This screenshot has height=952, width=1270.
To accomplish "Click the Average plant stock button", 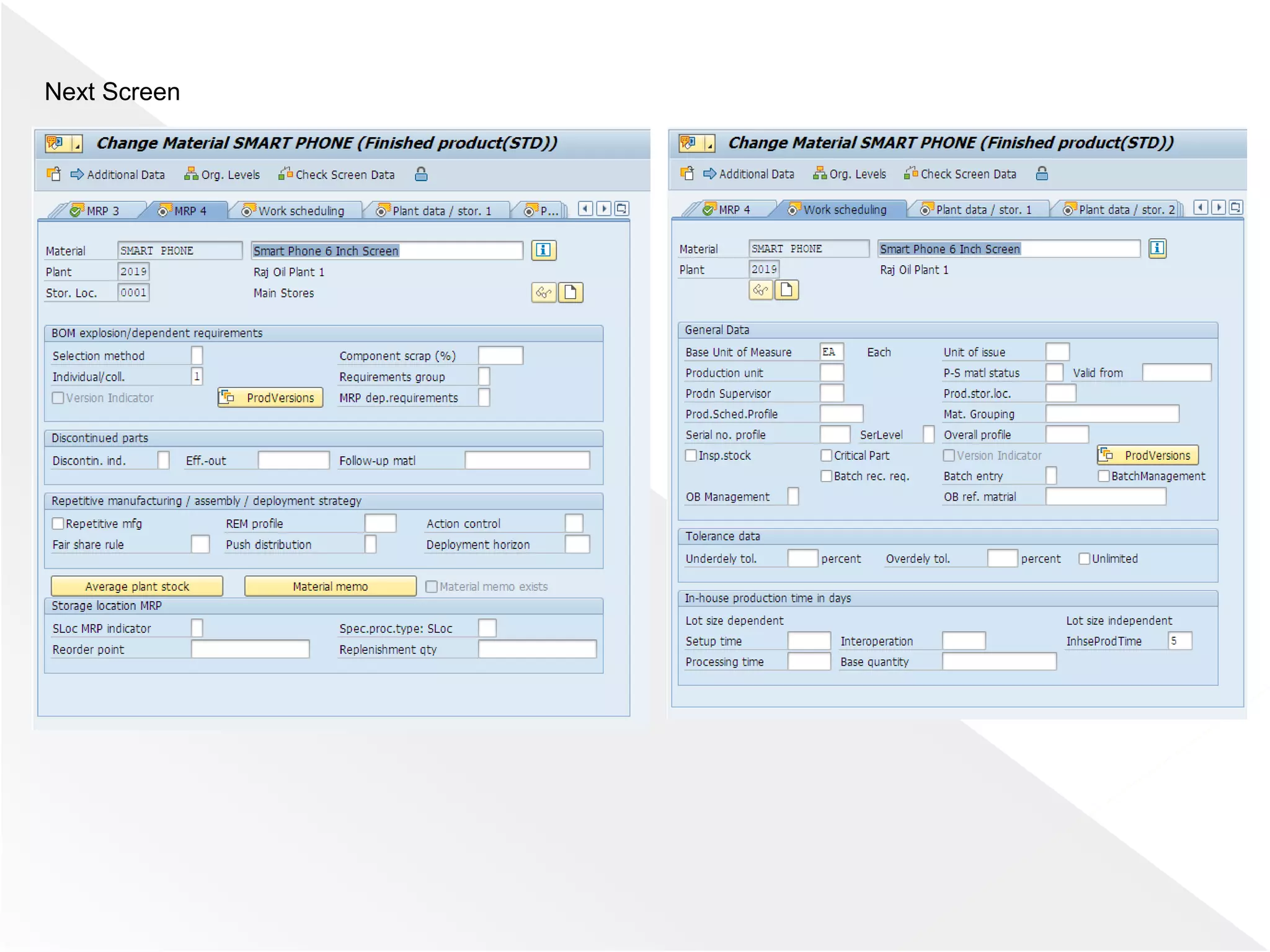I will [137, 586].
